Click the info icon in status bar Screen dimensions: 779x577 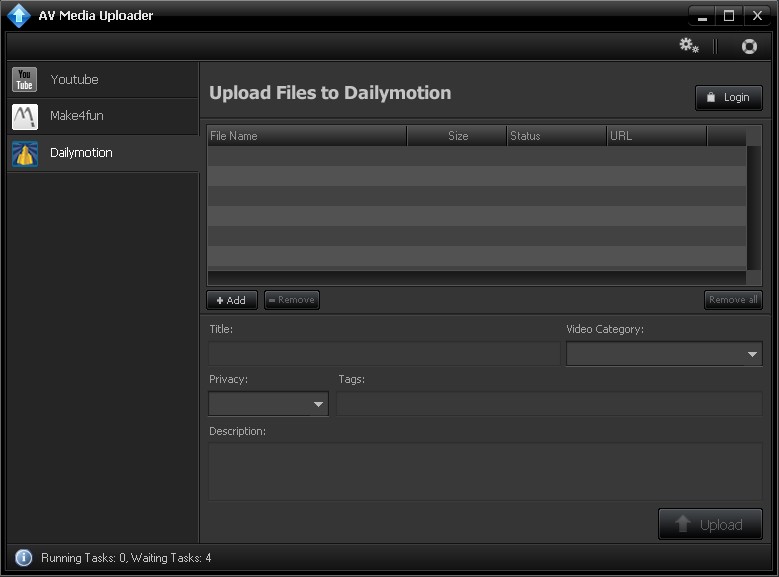(23, 558)
